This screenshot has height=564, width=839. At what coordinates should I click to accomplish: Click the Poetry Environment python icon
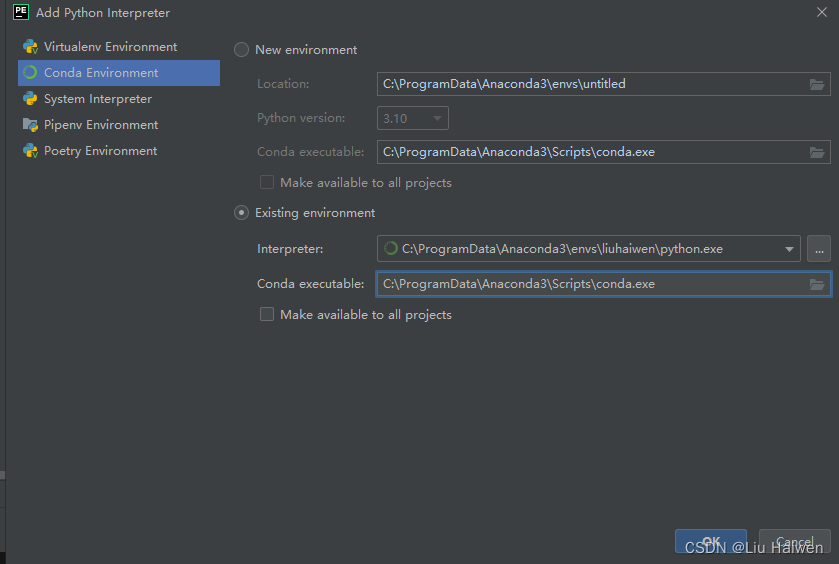(30, 151)
